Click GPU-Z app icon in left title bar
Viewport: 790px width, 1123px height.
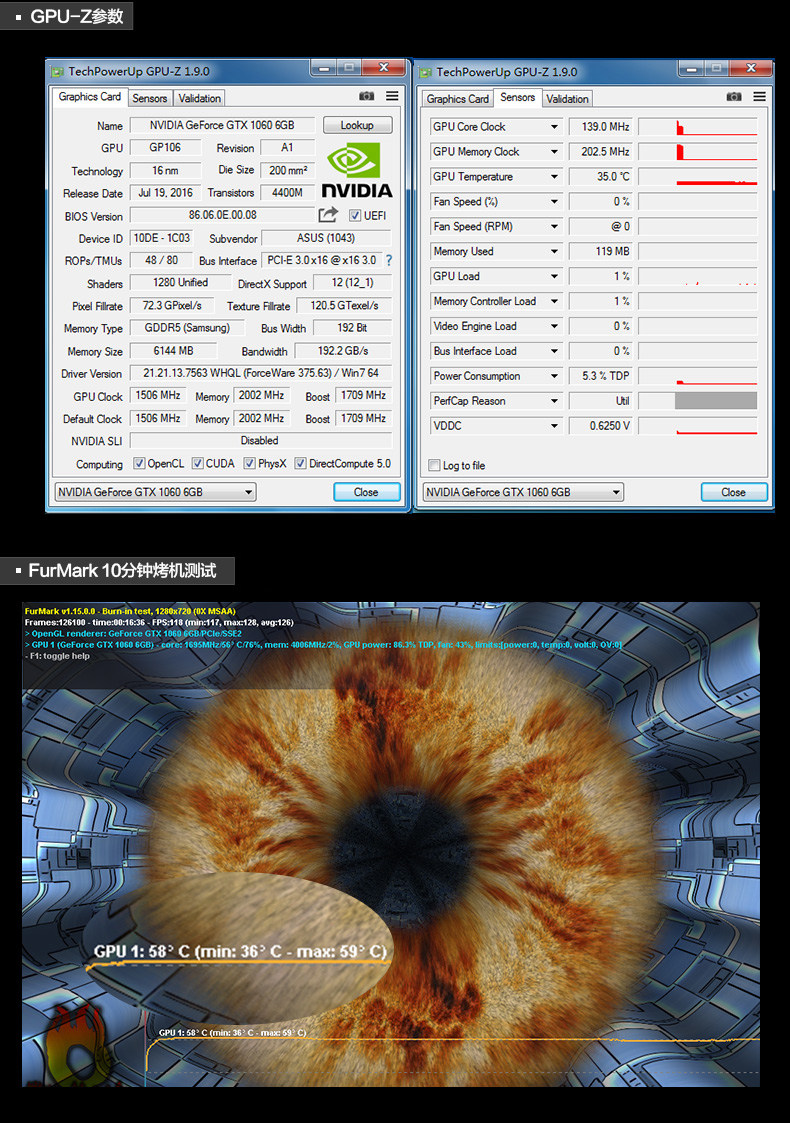coord(57,72)
